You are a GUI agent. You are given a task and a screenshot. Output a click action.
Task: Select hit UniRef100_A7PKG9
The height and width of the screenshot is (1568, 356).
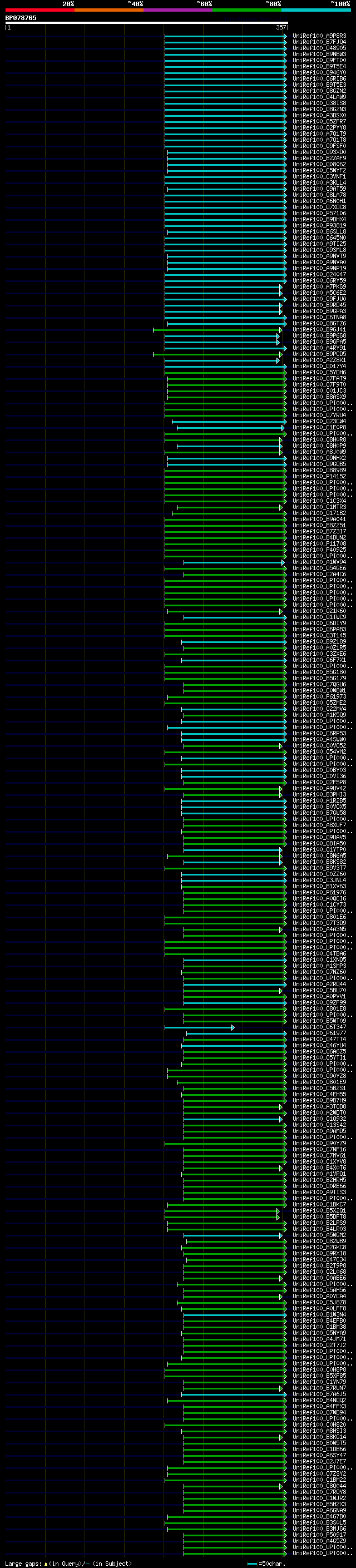point(319,286)
